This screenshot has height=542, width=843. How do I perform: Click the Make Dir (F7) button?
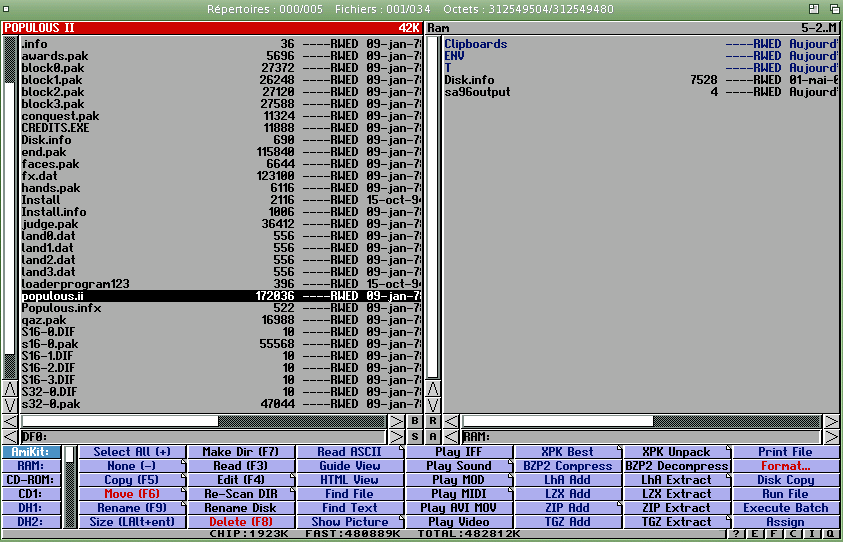click(x=241, y=452)
